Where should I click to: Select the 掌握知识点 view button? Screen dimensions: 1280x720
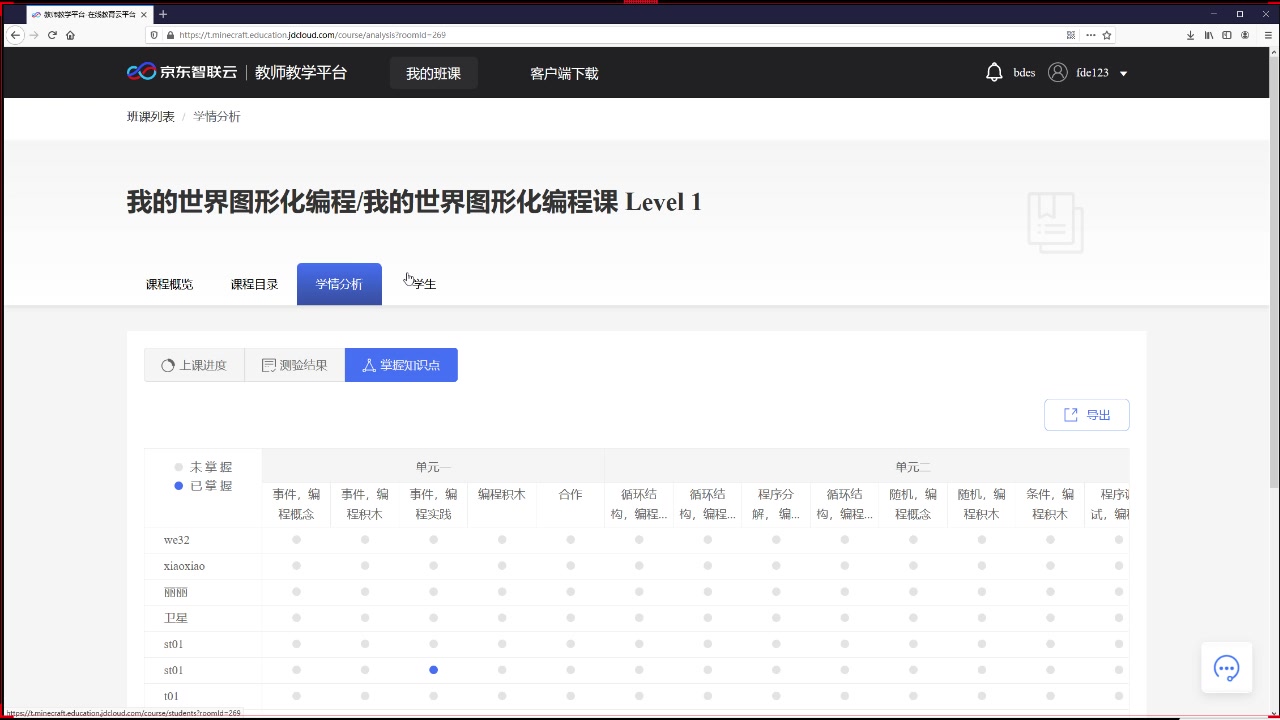click(x=401, y=365)
